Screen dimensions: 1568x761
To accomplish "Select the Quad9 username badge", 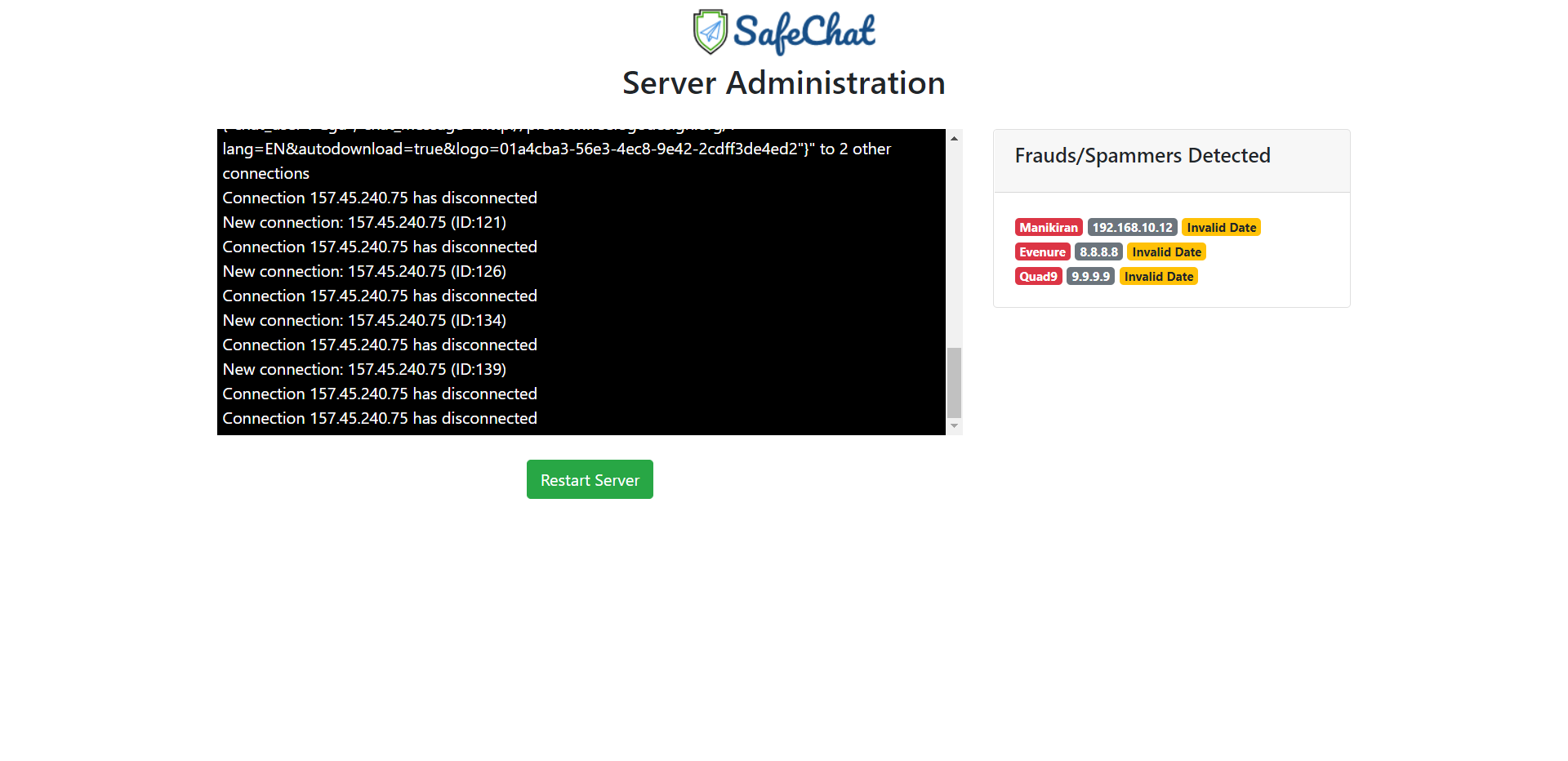I will [x=1038, y=277].
